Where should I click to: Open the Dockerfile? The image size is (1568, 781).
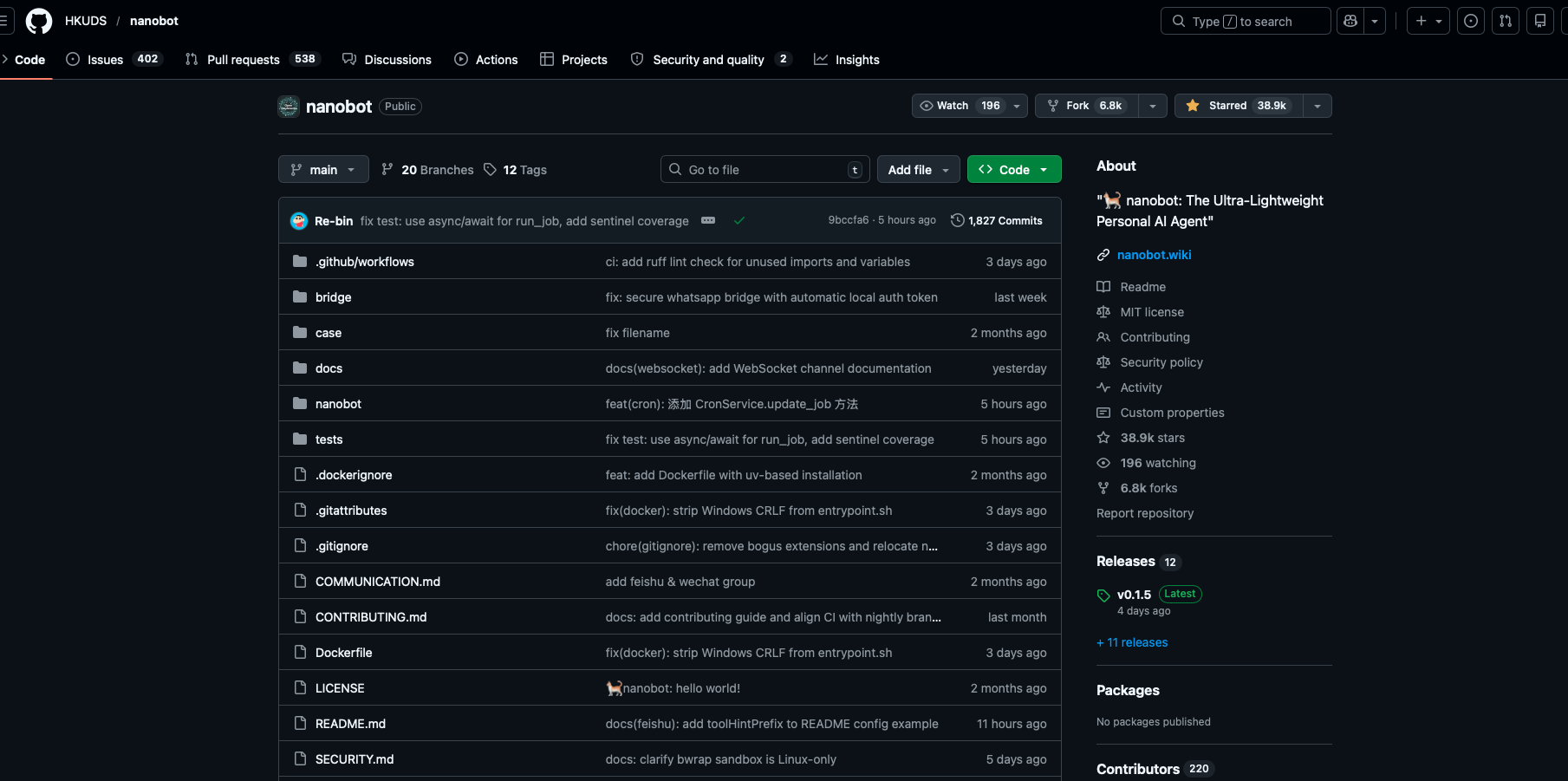[x=344, y=653]
